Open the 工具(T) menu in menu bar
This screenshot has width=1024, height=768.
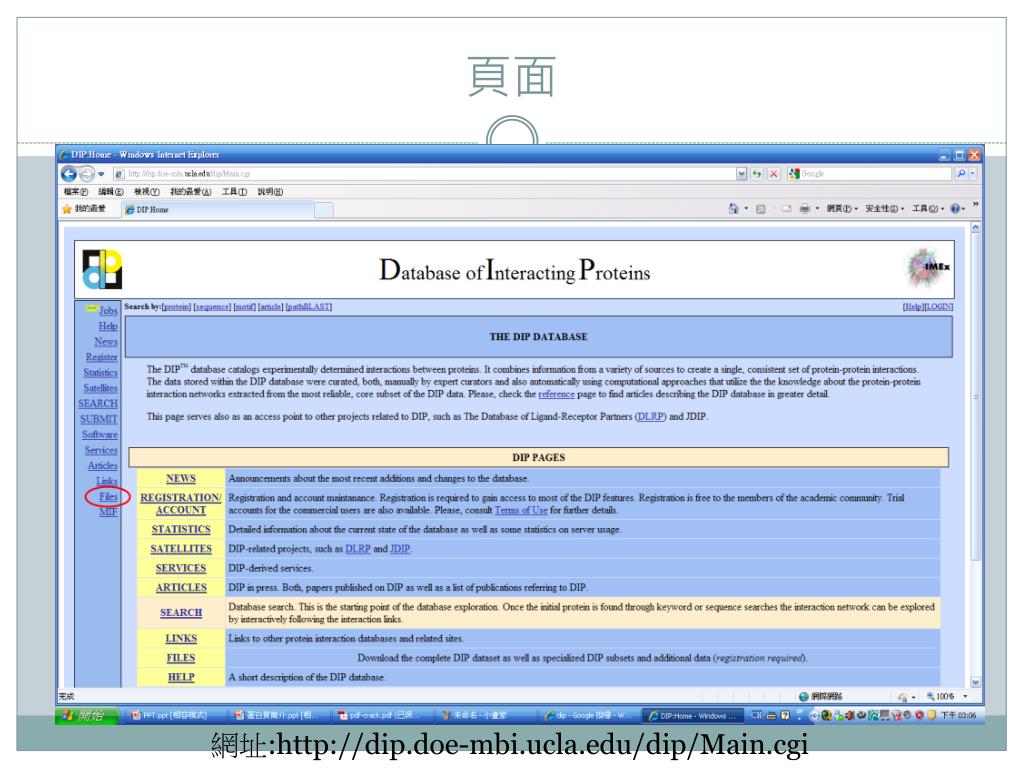point(234,192)
